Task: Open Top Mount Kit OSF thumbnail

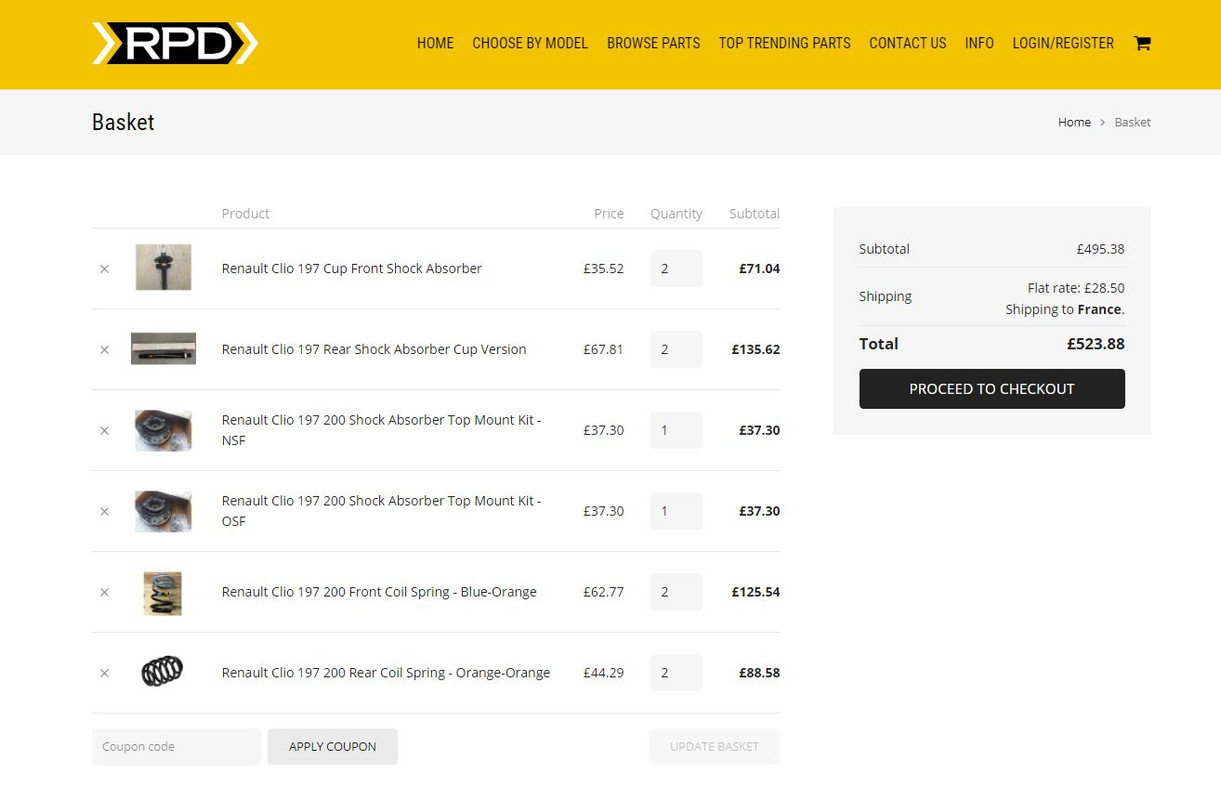Action: pos(163,511)
